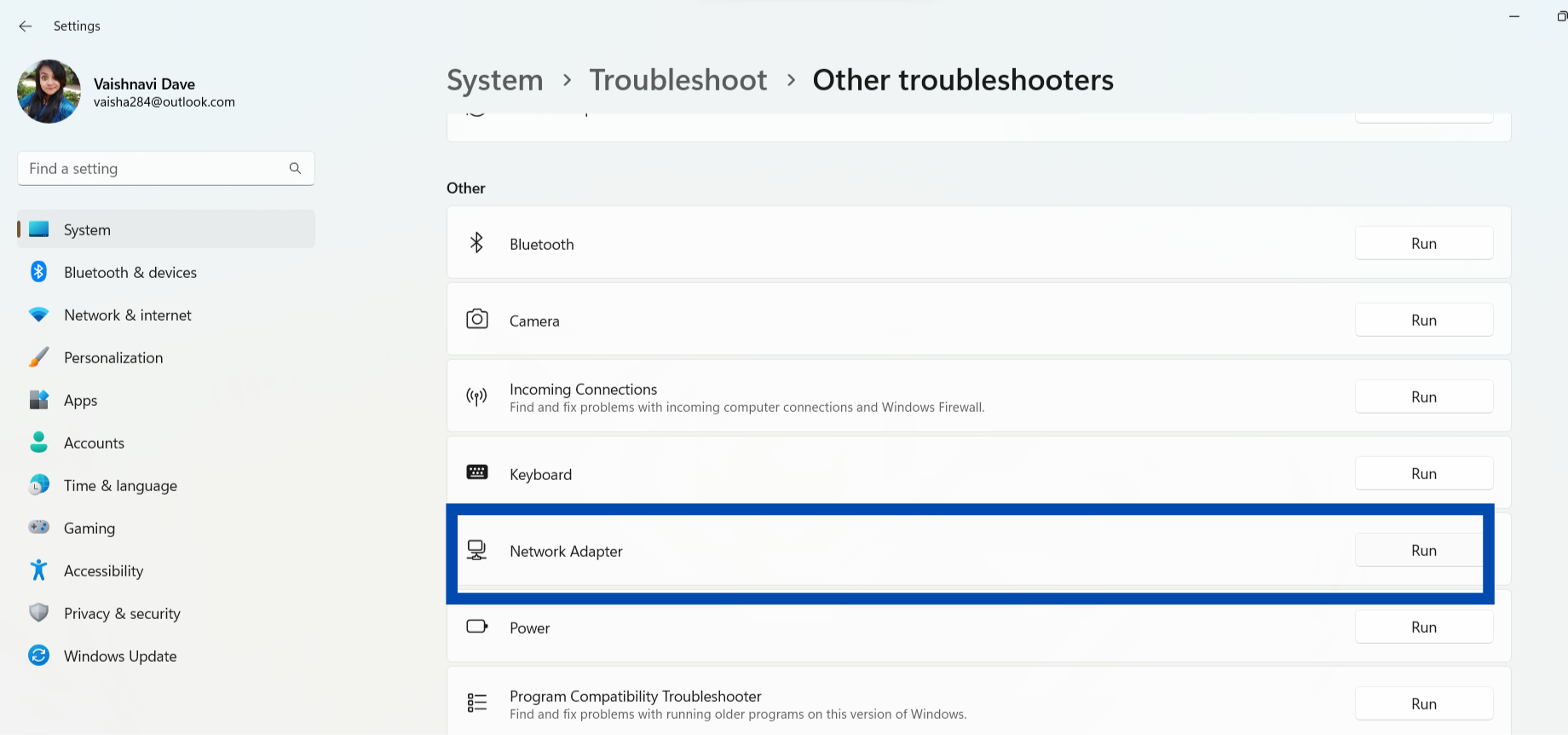Go back to System breadcrumb
The width and height of the screenshot is (1568, 735).
[494, 80]
